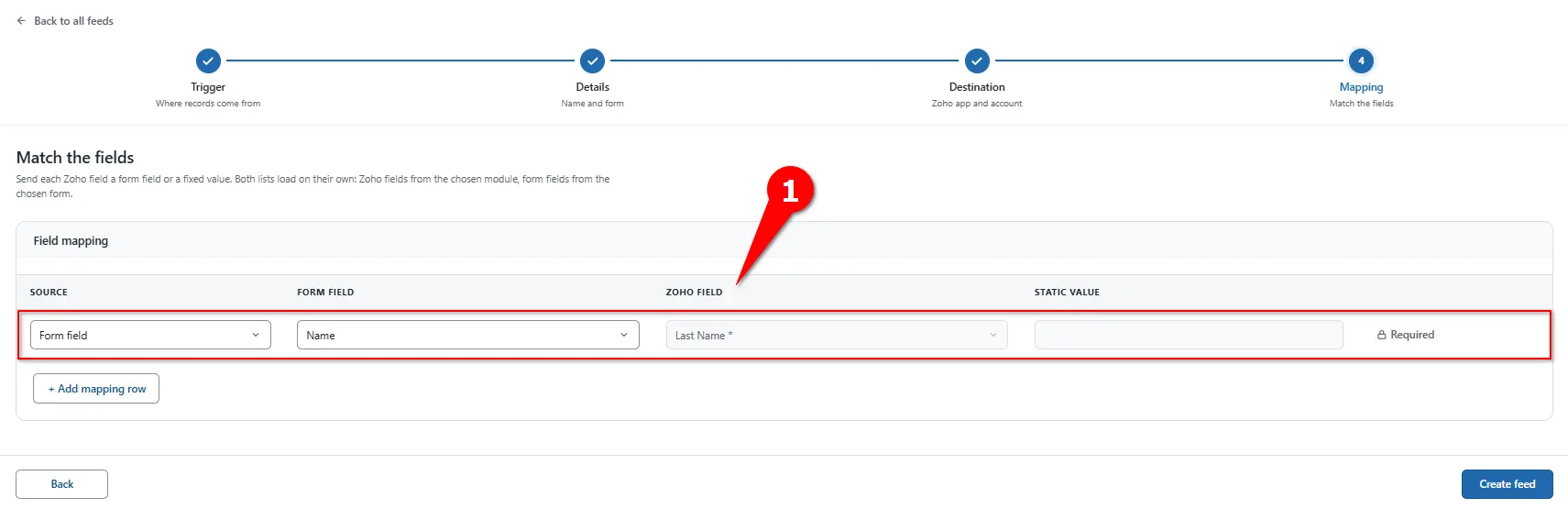This screenshot has height=509, width=1568.
Task: Click the Back button
Action: (61, 484)
